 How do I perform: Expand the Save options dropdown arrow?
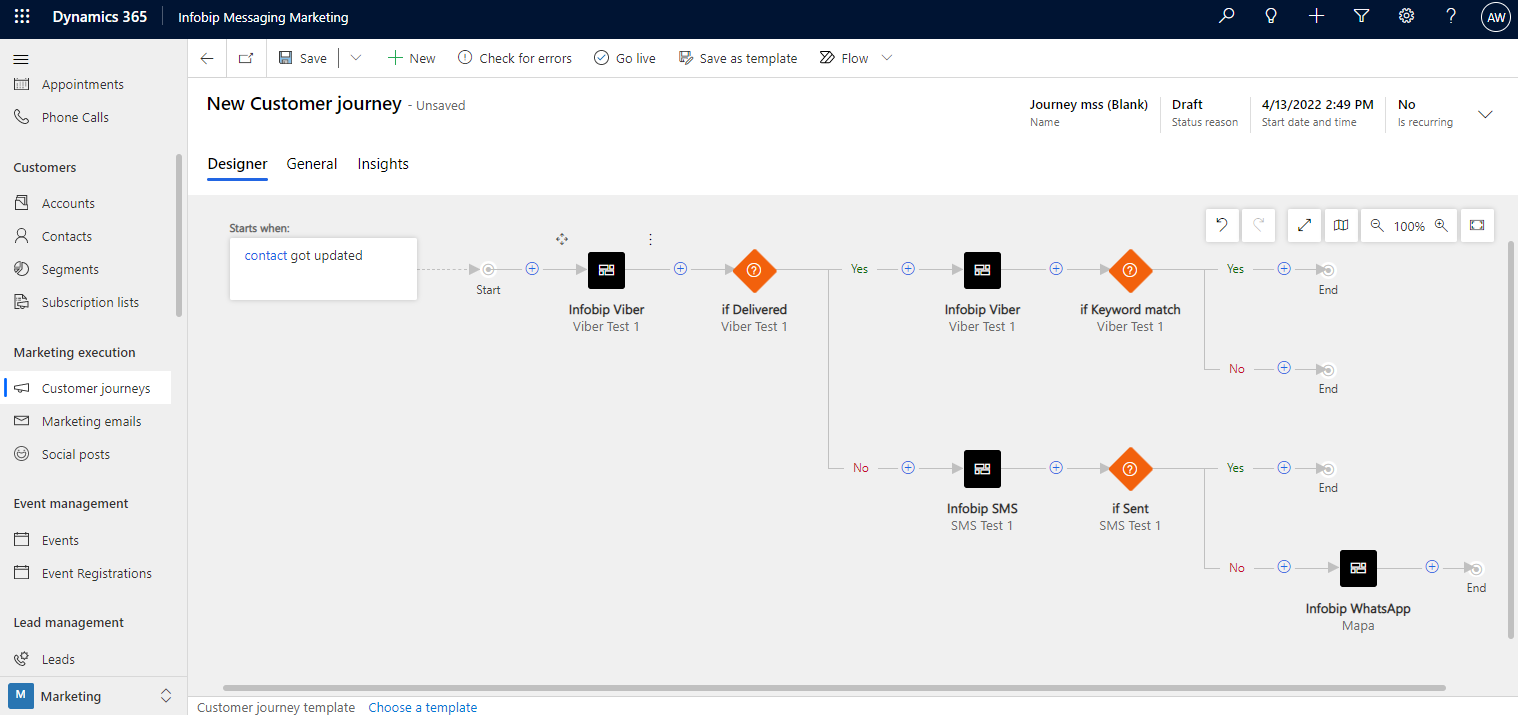pyautogui.click(x=356, y=58)
